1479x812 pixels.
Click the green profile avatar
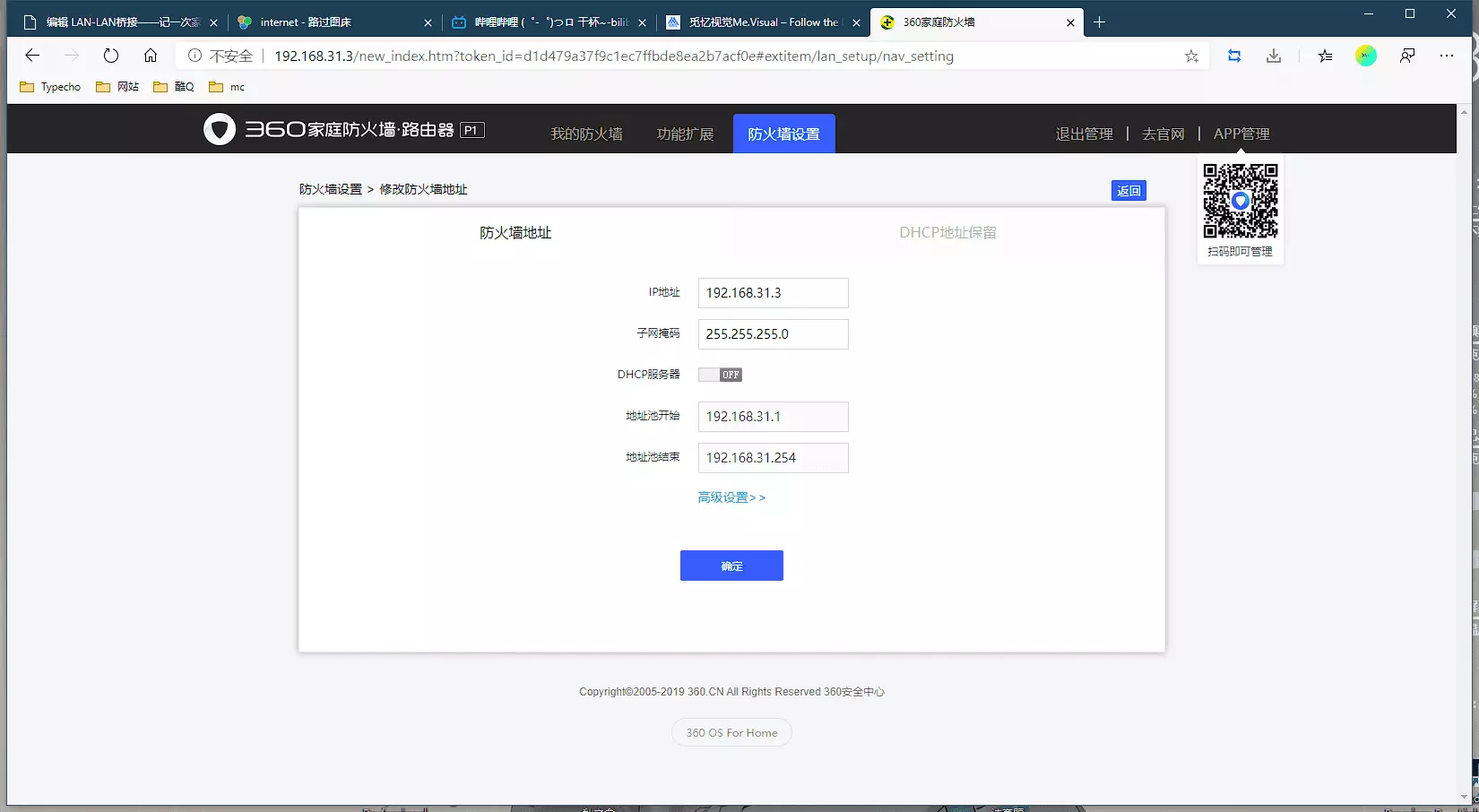coord(1366,56)
